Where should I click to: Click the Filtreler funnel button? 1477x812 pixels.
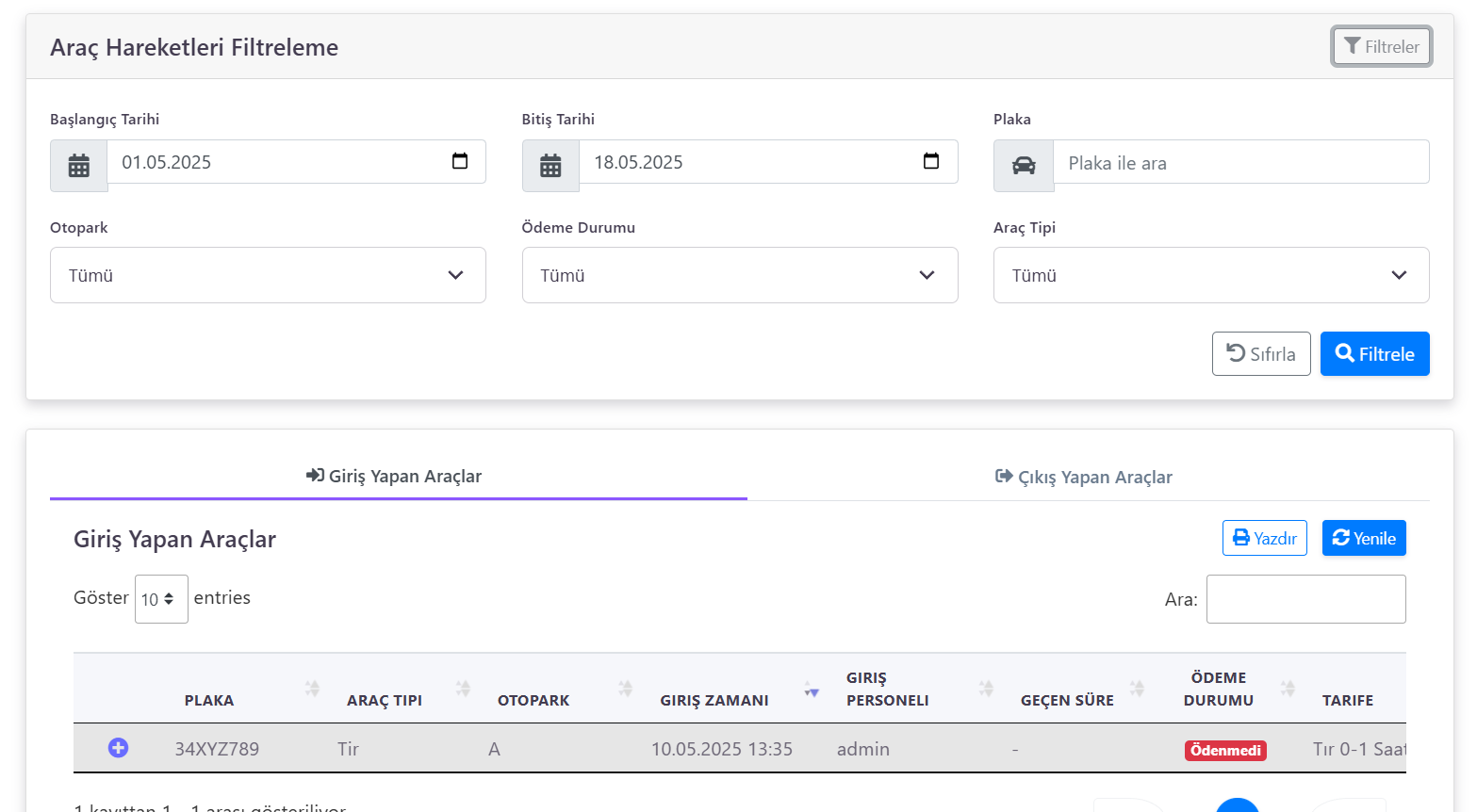[1381, 46]
